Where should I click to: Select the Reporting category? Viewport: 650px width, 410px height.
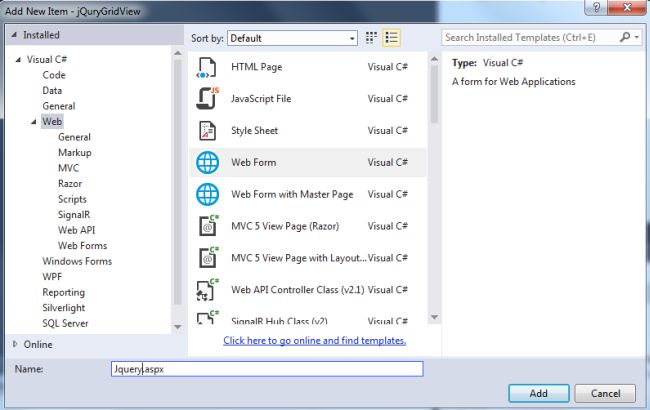pos(63,292)
